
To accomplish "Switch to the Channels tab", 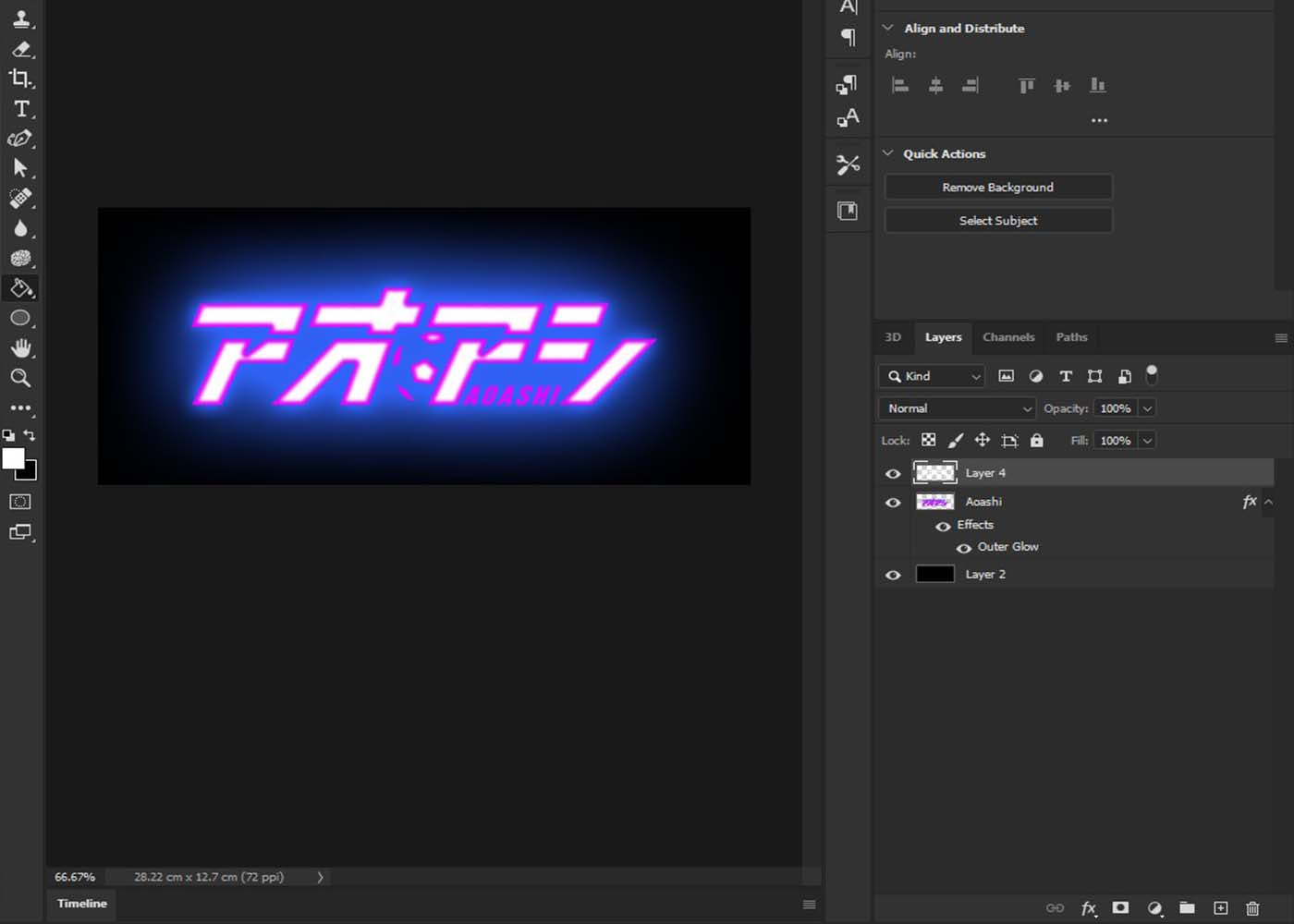I will tap(1008, 337).
